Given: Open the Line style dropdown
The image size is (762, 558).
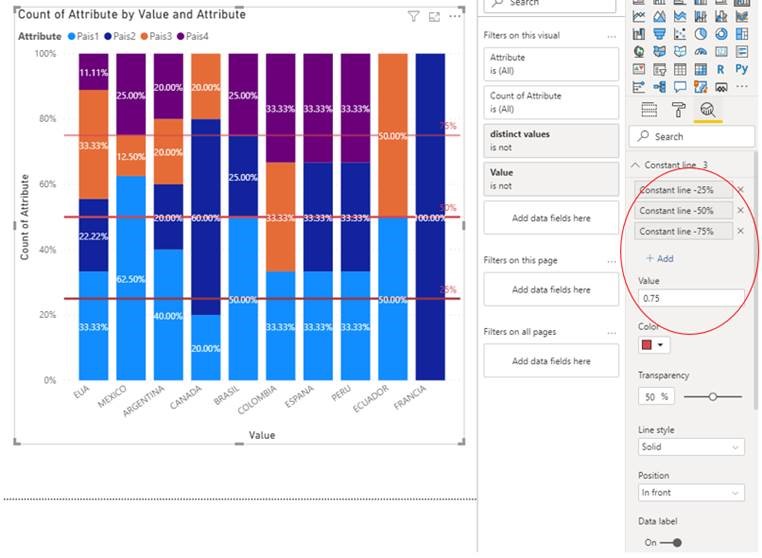Looking at the screenshot, I should coord(691,447).
